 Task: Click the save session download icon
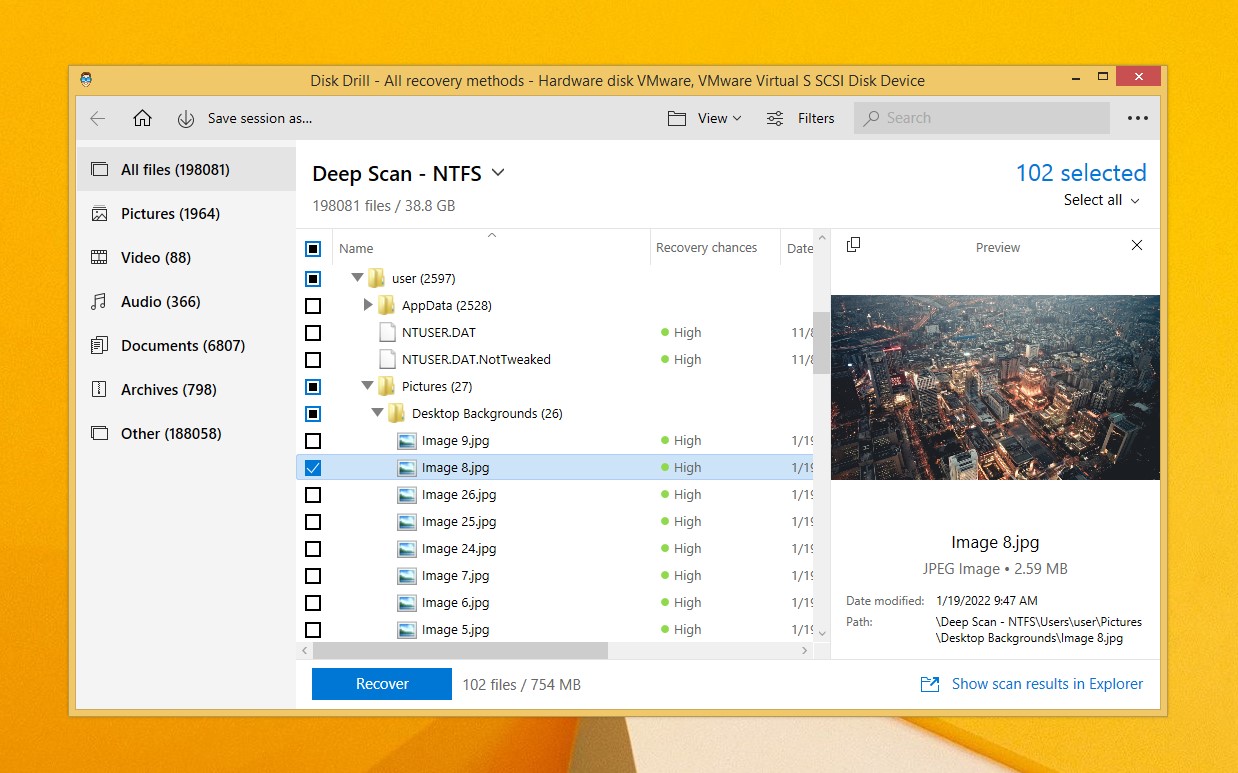(186, 119)
